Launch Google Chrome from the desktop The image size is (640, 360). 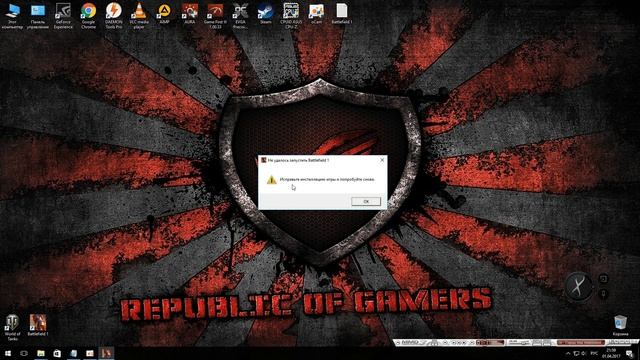point(88,16)
